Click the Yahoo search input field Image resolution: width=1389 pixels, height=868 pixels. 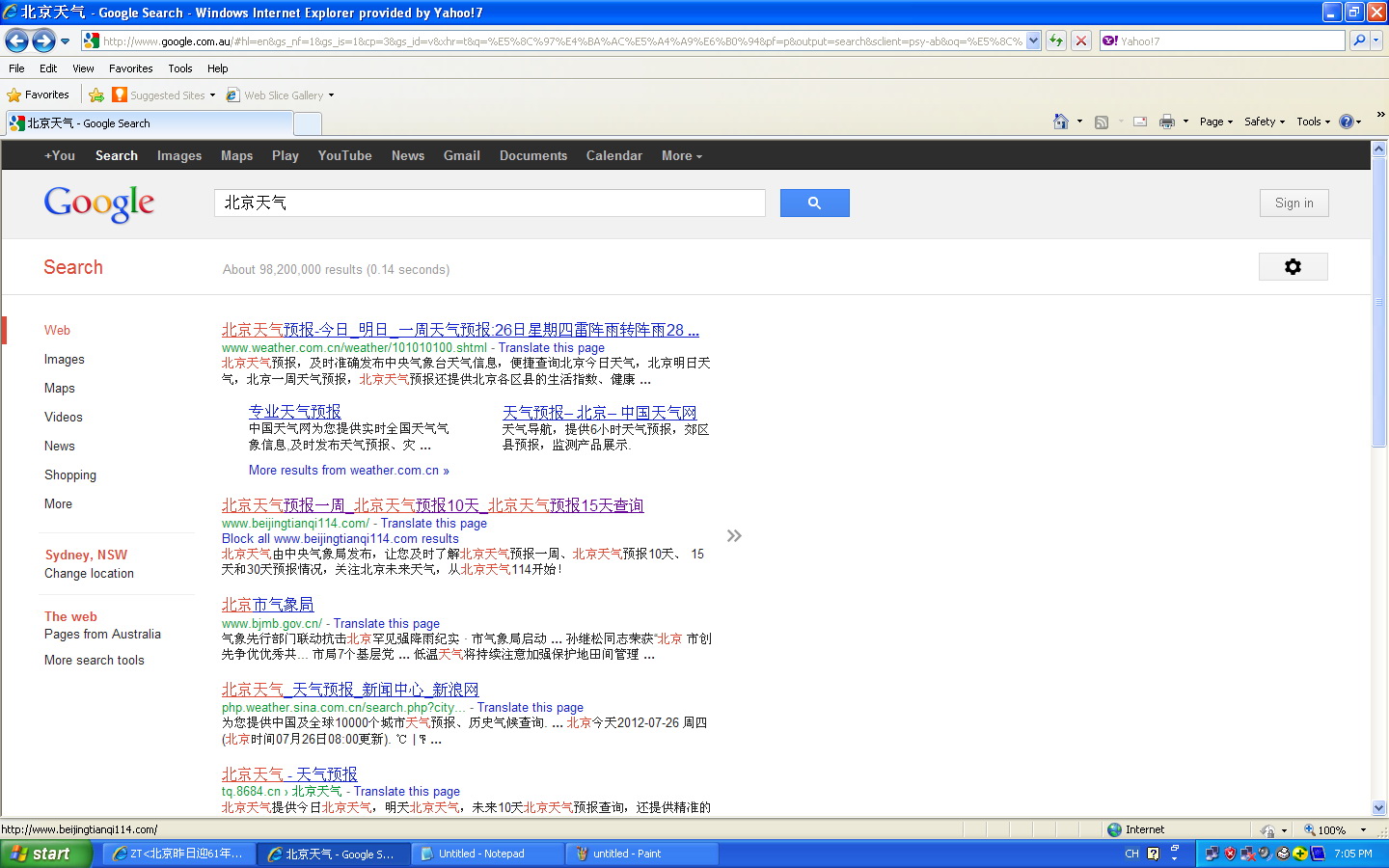[1223, 41]
